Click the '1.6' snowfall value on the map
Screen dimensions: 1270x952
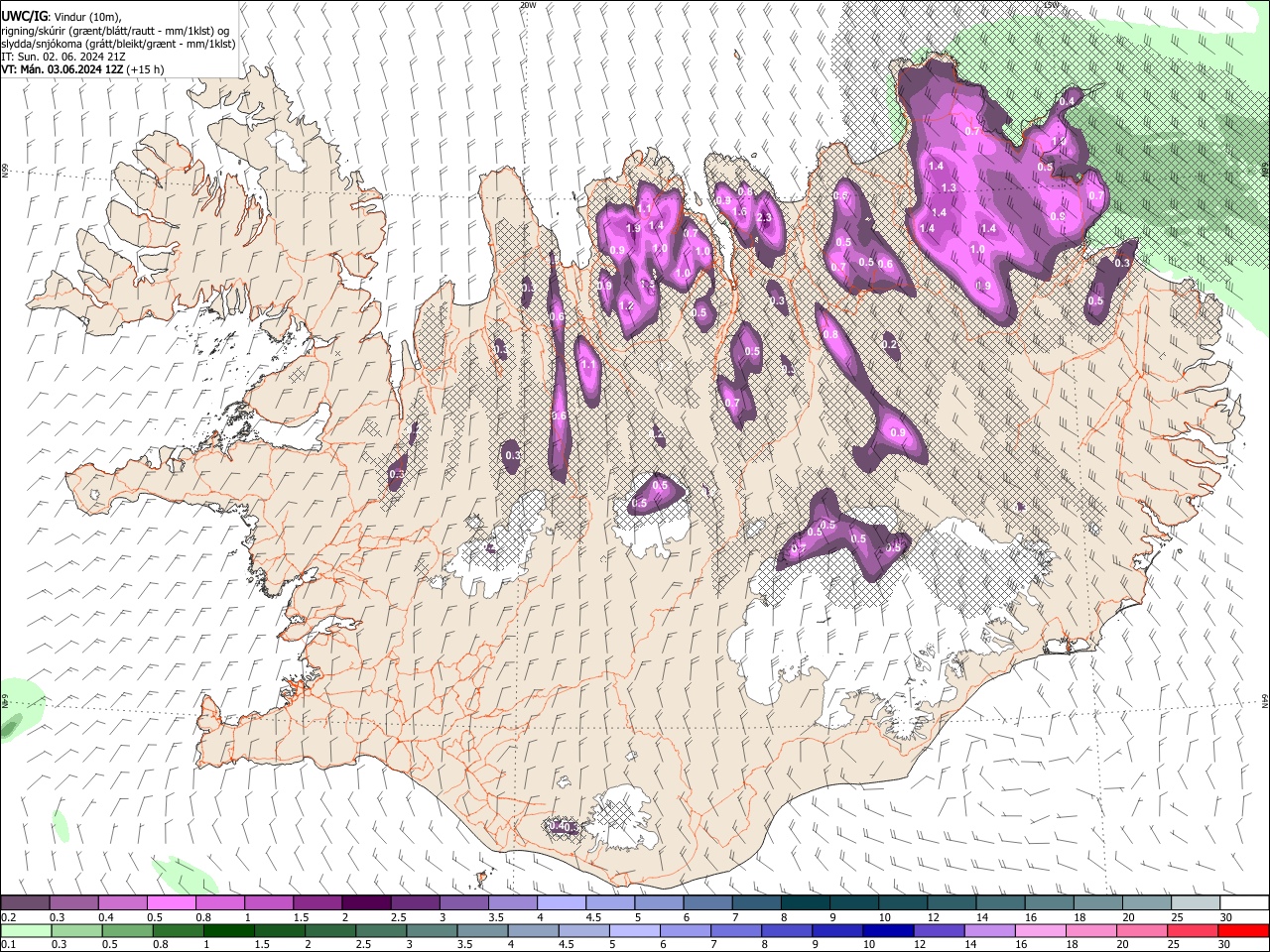pyautogui.click(x=739, y=211)
